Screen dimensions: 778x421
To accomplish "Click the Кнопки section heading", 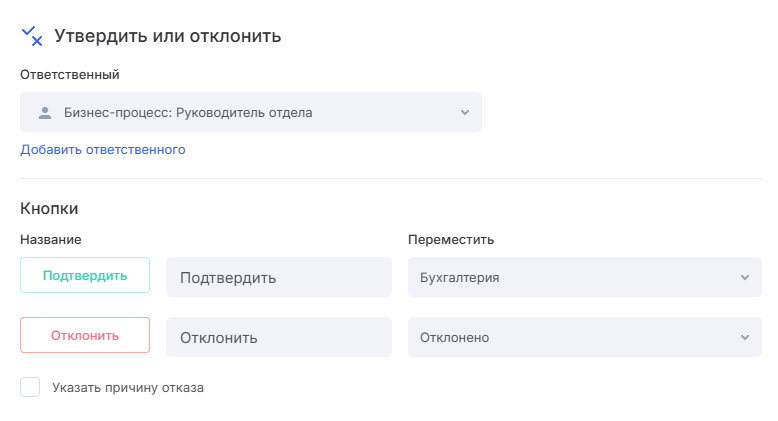I will 49,209.
